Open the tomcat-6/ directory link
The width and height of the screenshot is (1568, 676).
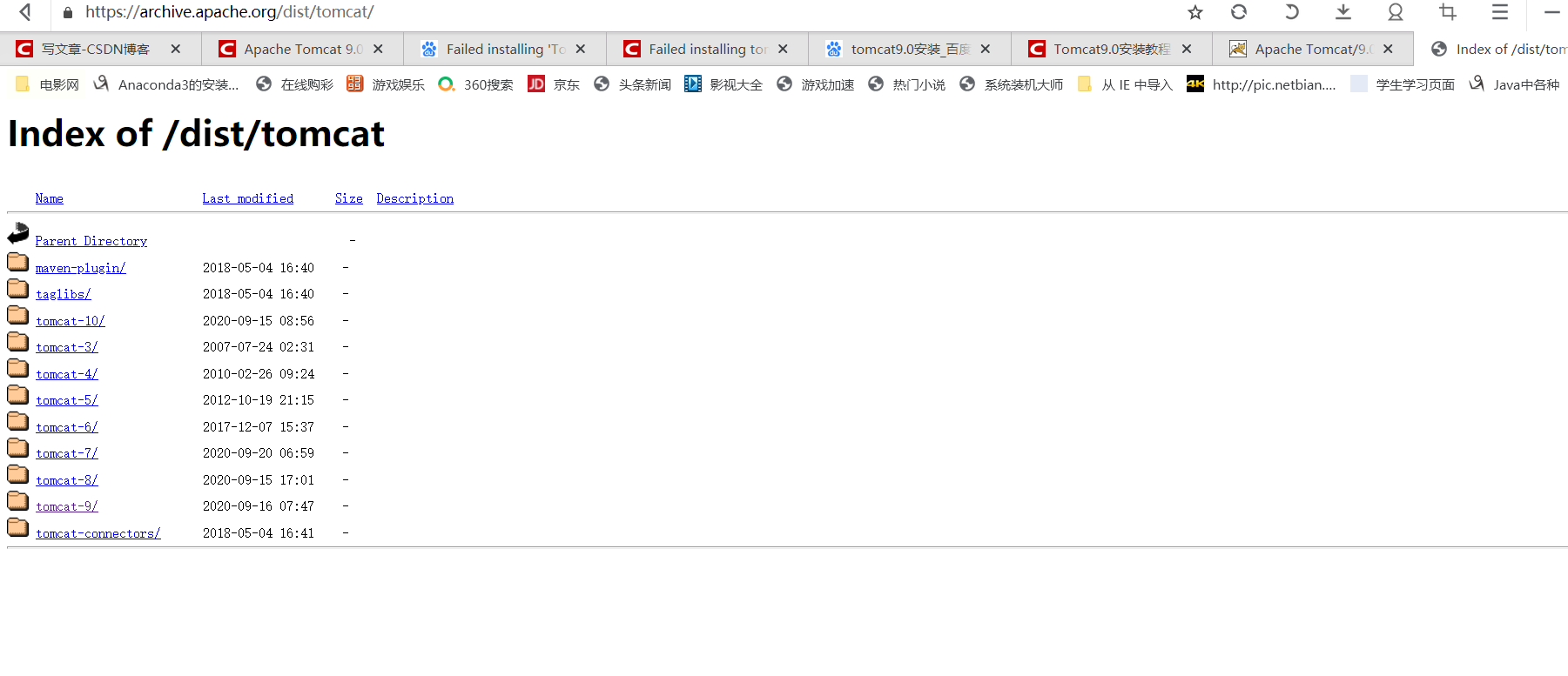[67, 427]
